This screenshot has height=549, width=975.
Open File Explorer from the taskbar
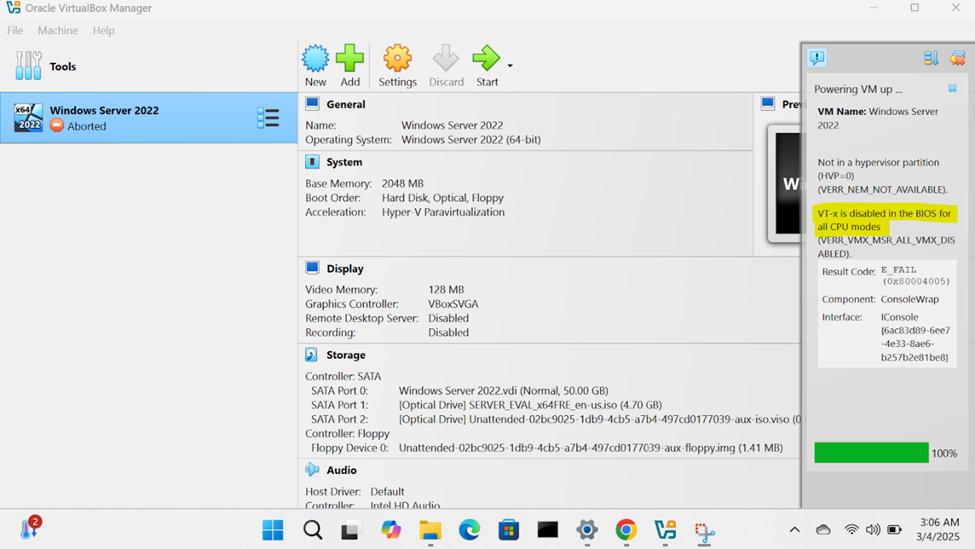click(x=430, y=530)
